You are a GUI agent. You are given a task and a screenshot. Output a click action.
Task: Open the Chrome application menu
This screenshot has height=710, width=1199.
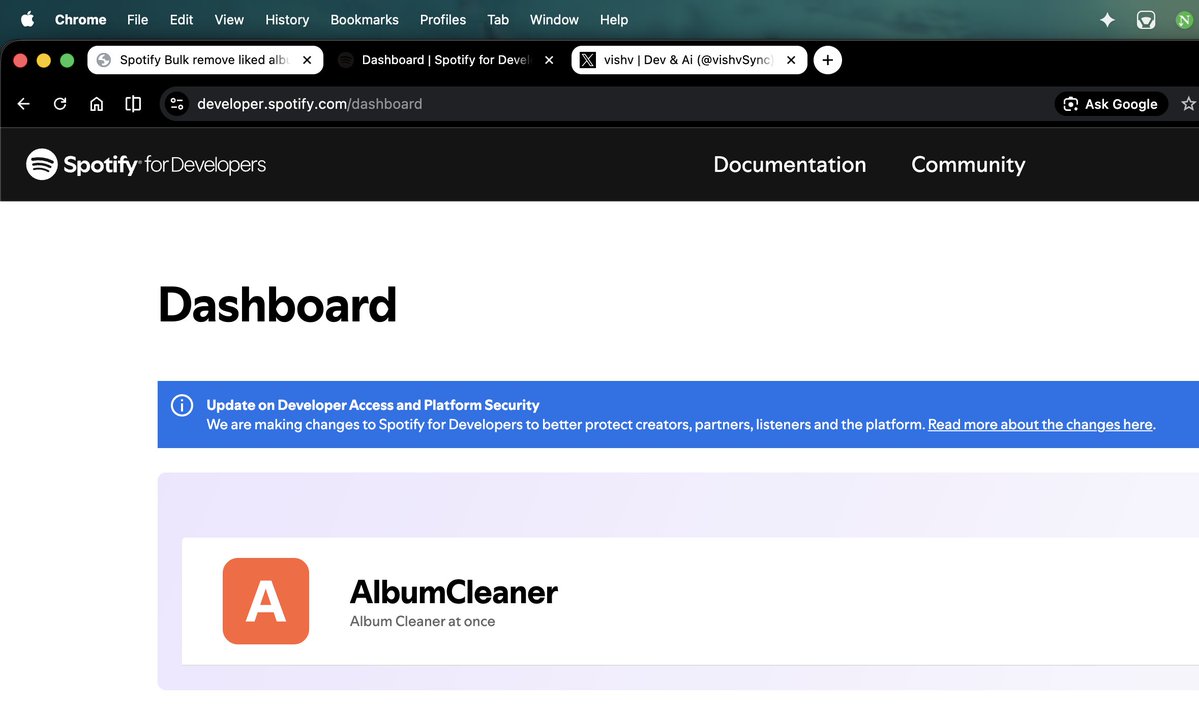click(80, 19)
